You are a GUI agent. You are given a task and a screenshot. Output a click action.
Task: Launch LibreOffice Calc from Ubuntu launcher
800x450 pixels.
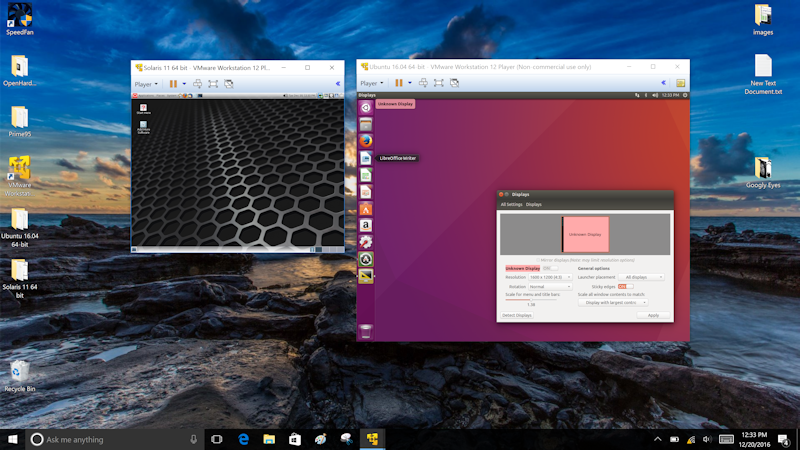(x=365, y=175)
